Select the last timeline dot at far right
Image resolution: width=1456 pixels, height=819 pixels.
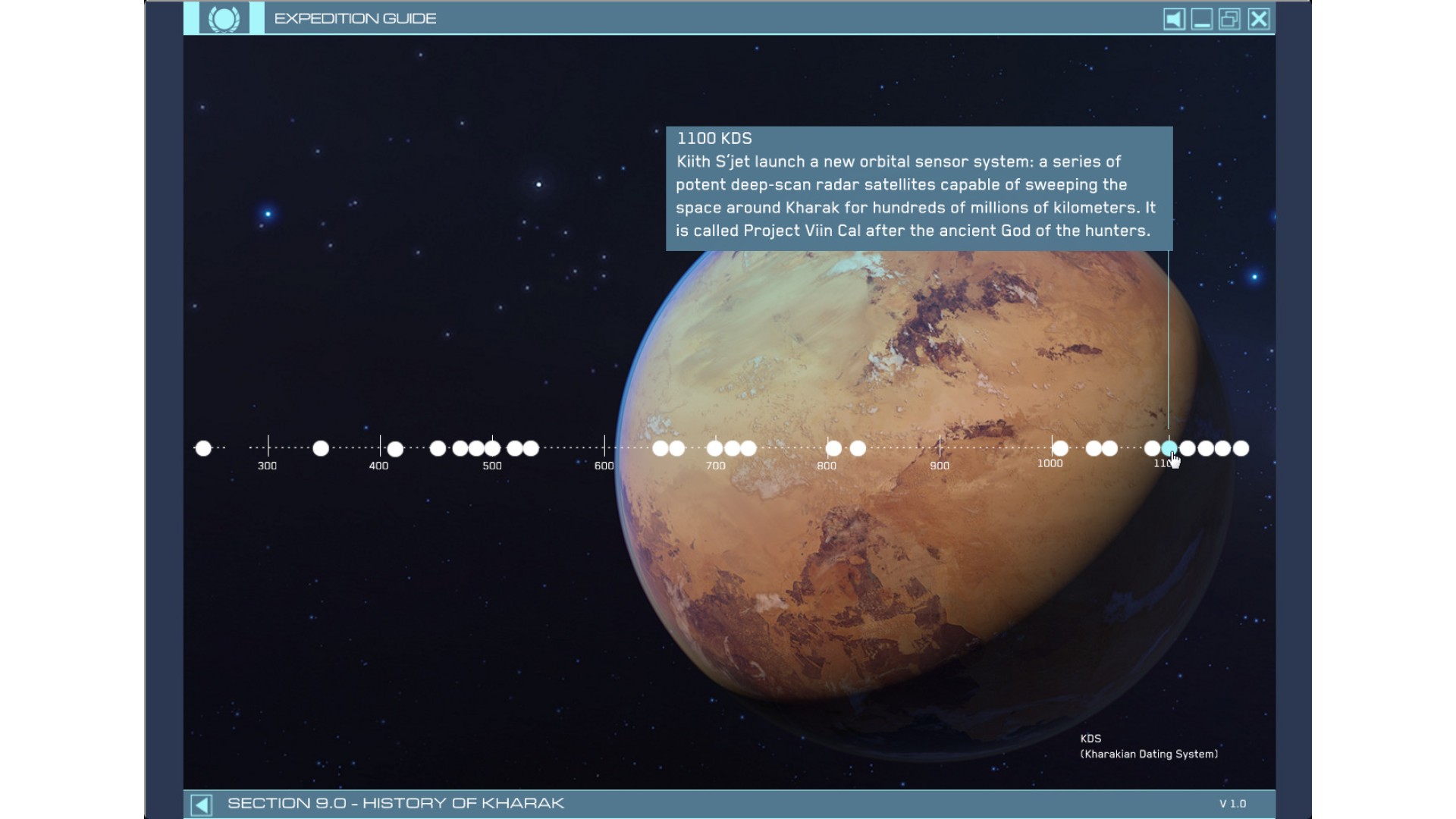click(1241, 448)
